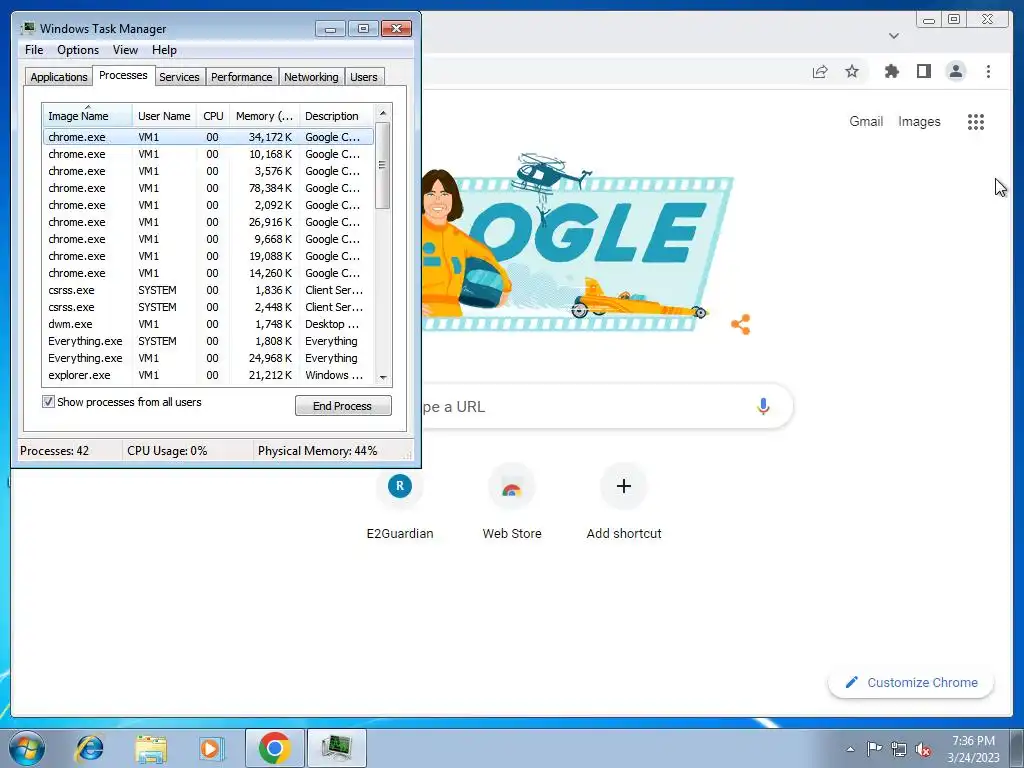Open E2Guardian shortcut tile
This screenshot has width=1024, height=768.
coord(400,502)
